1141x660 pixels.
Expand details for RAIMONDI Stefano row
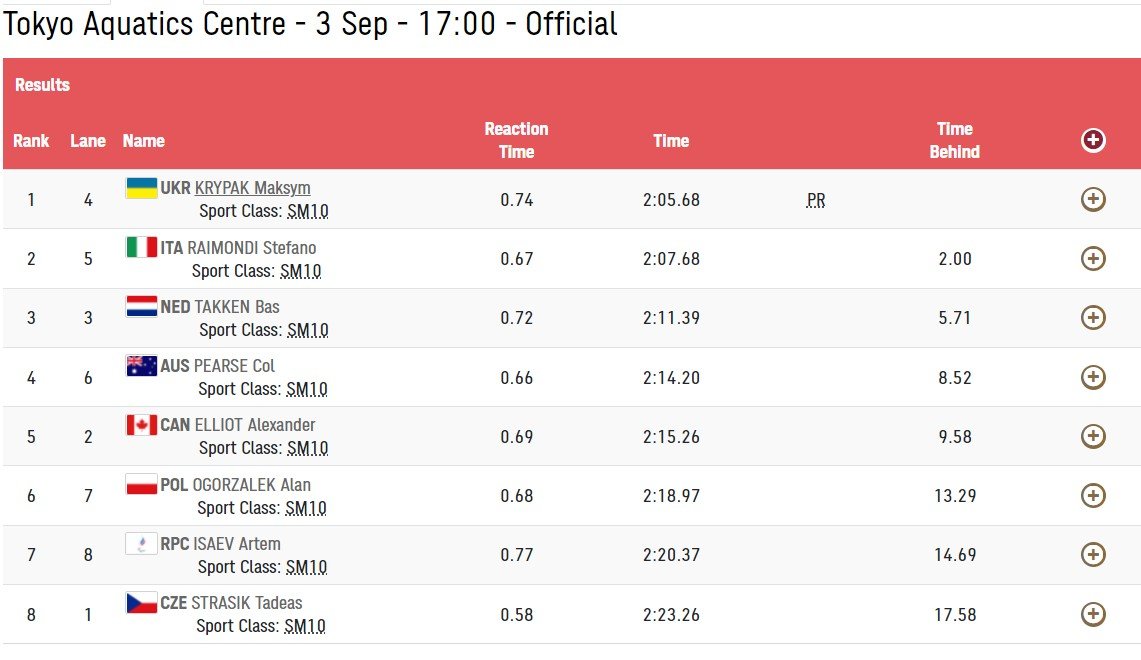pyautogui.click(x=1093, y=259)
